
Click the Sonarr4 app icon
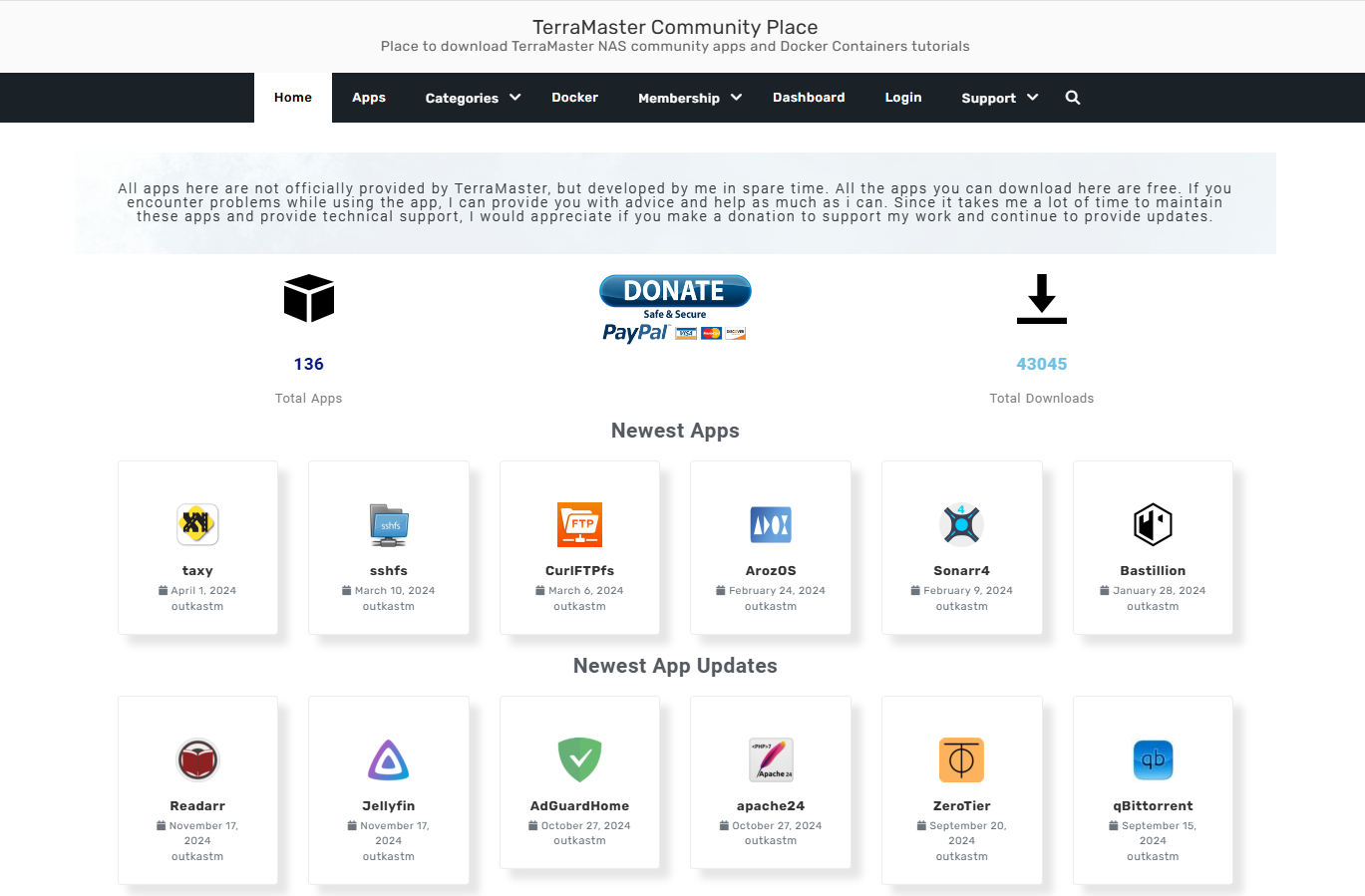pyautogui.click(x=961, y=524)
